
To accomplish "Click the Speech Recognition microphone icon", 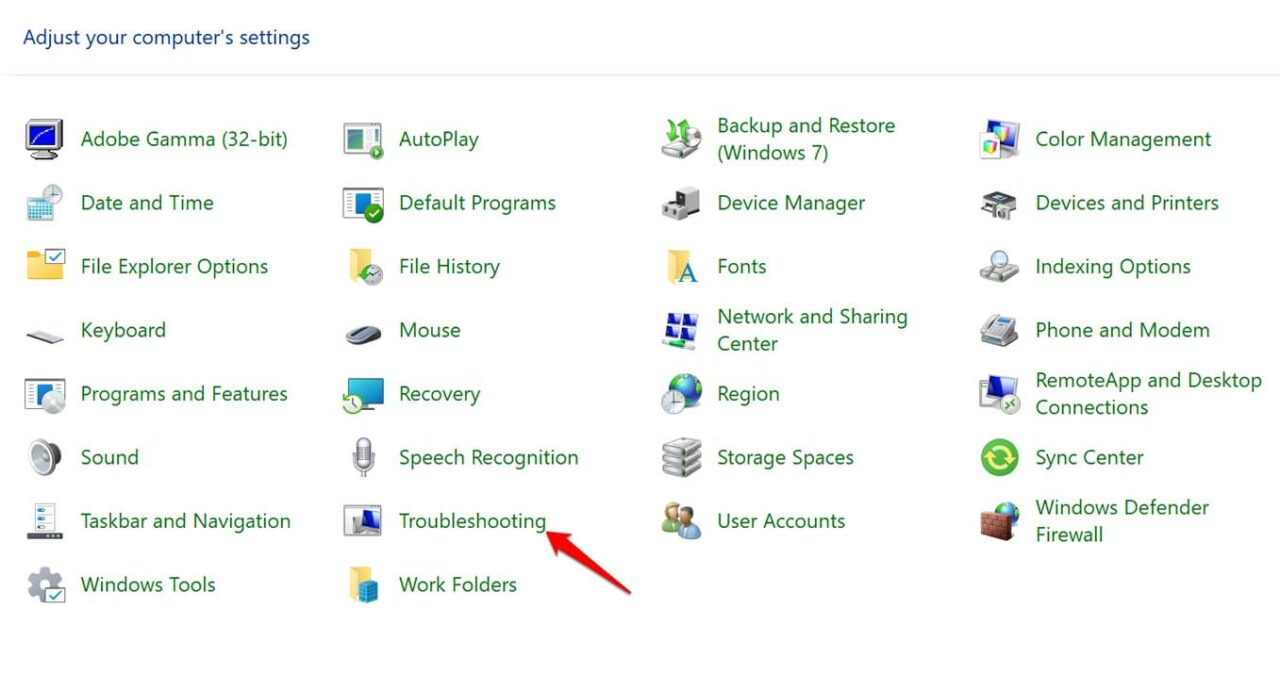I will [363, 457].
